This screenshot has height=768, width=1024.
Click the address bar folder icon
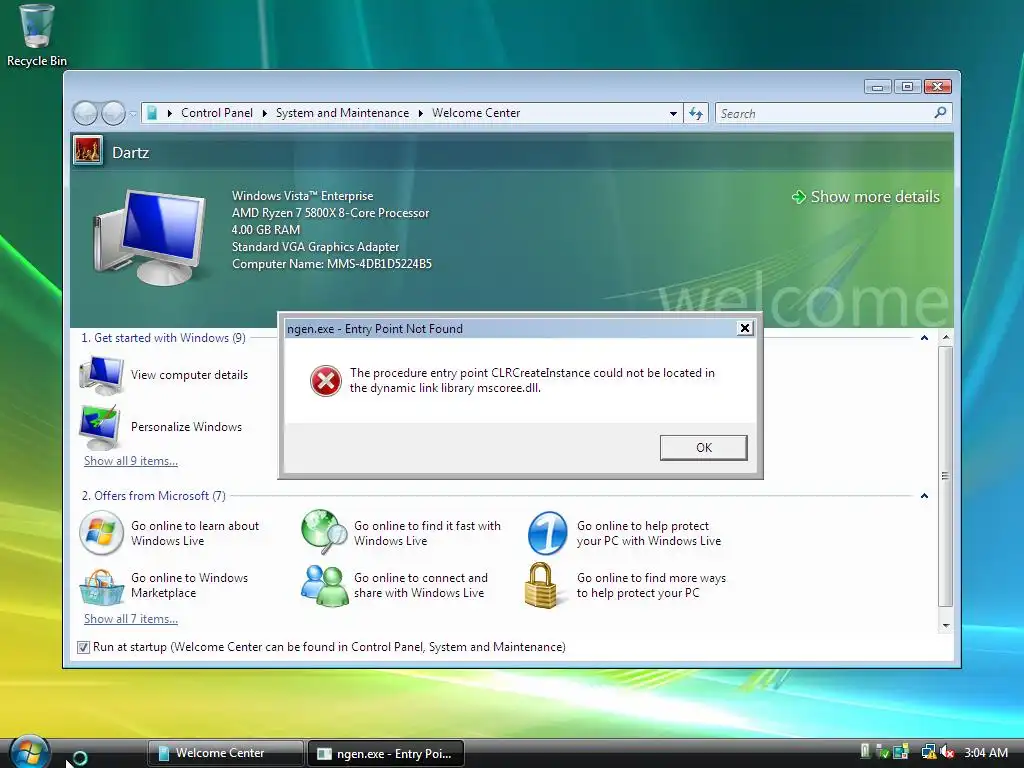click(152, 113)
